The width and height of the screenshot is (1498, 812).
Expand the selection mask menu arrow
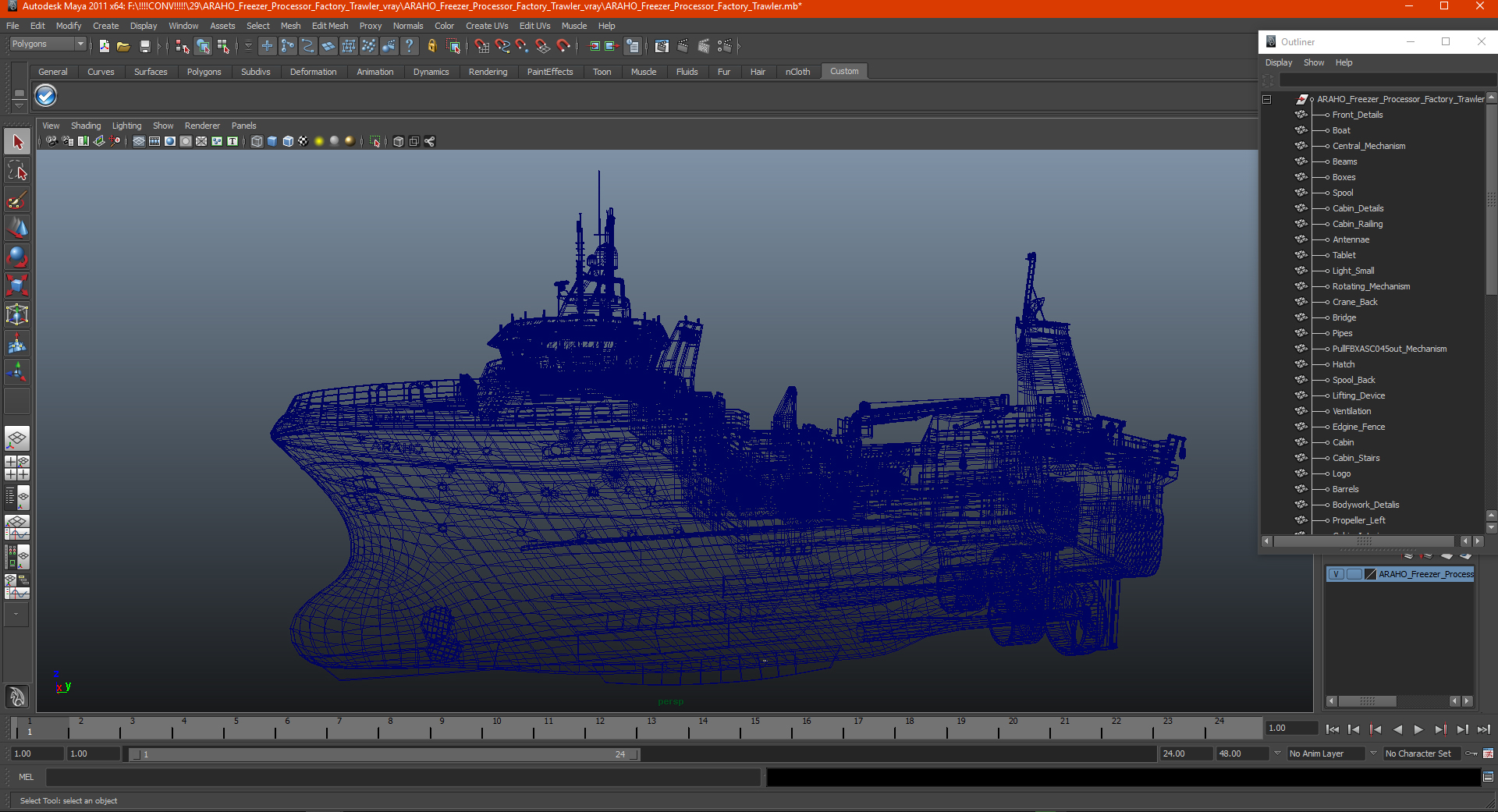248,46
